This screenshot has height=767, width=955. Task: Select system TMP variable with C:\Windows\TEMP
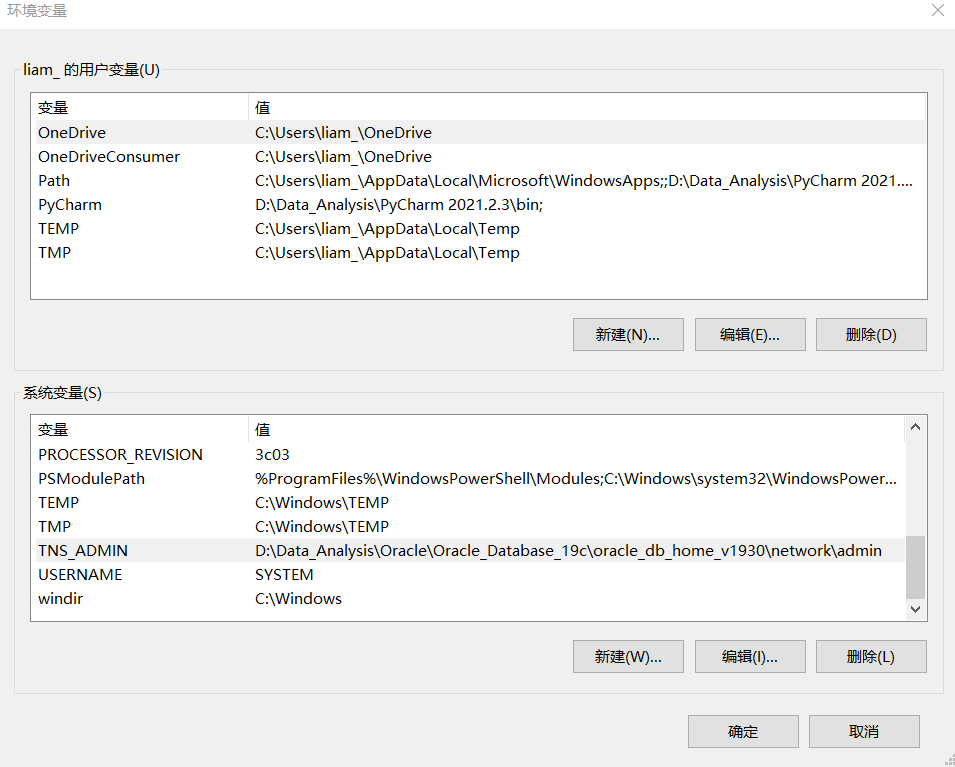tap(470, 526)
